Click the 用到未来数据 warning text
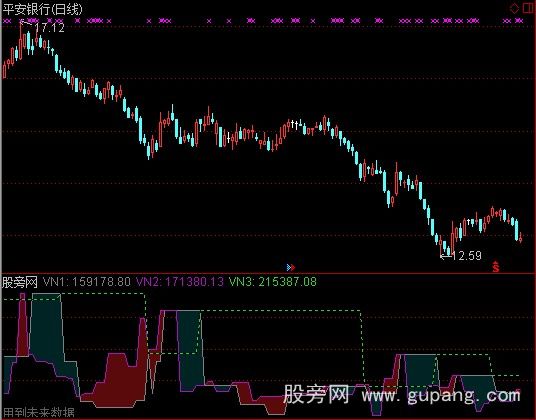The width and height of the screenshot is (536, 420). click(x=38, y=413)
